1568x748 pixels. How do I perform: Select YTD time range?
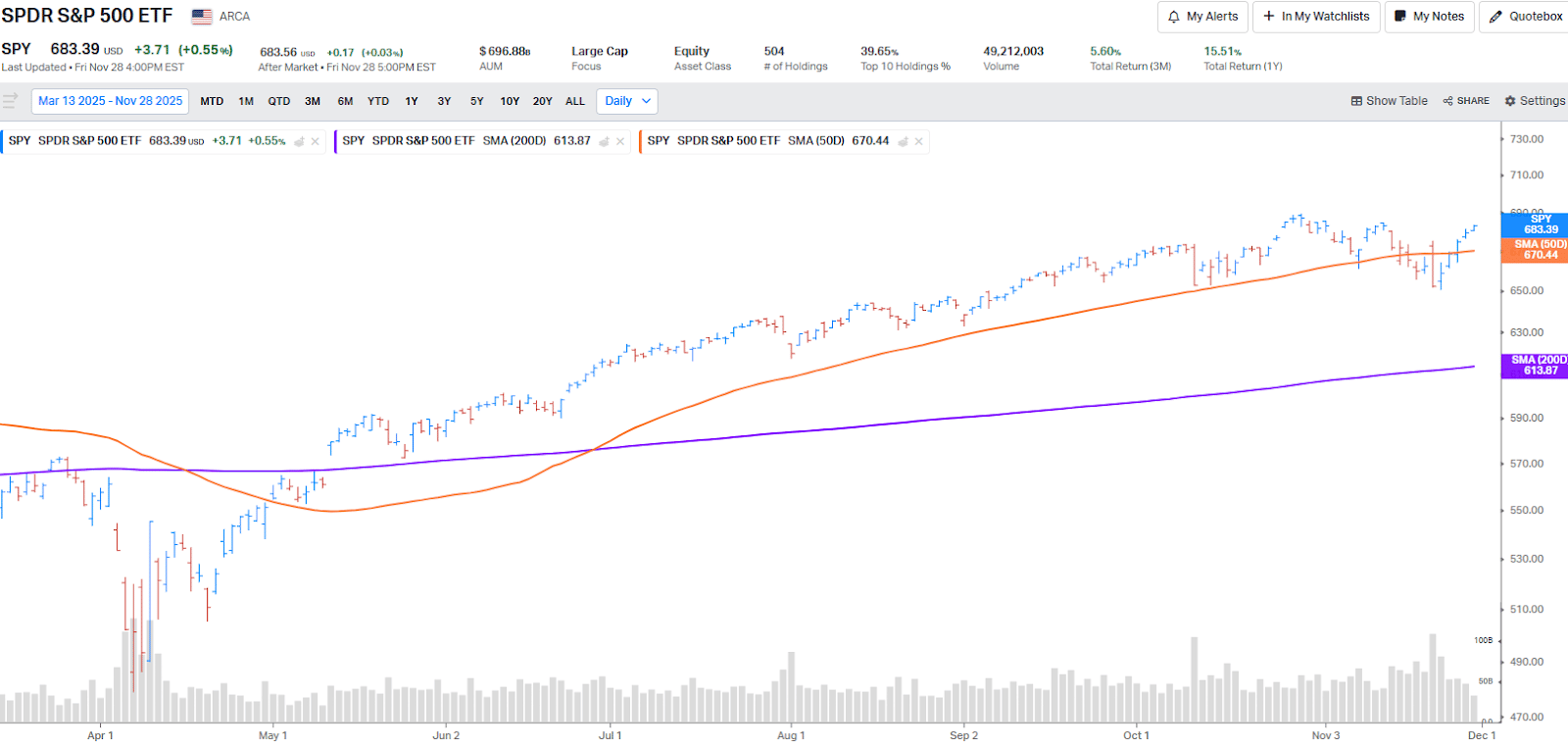(378, 101)
